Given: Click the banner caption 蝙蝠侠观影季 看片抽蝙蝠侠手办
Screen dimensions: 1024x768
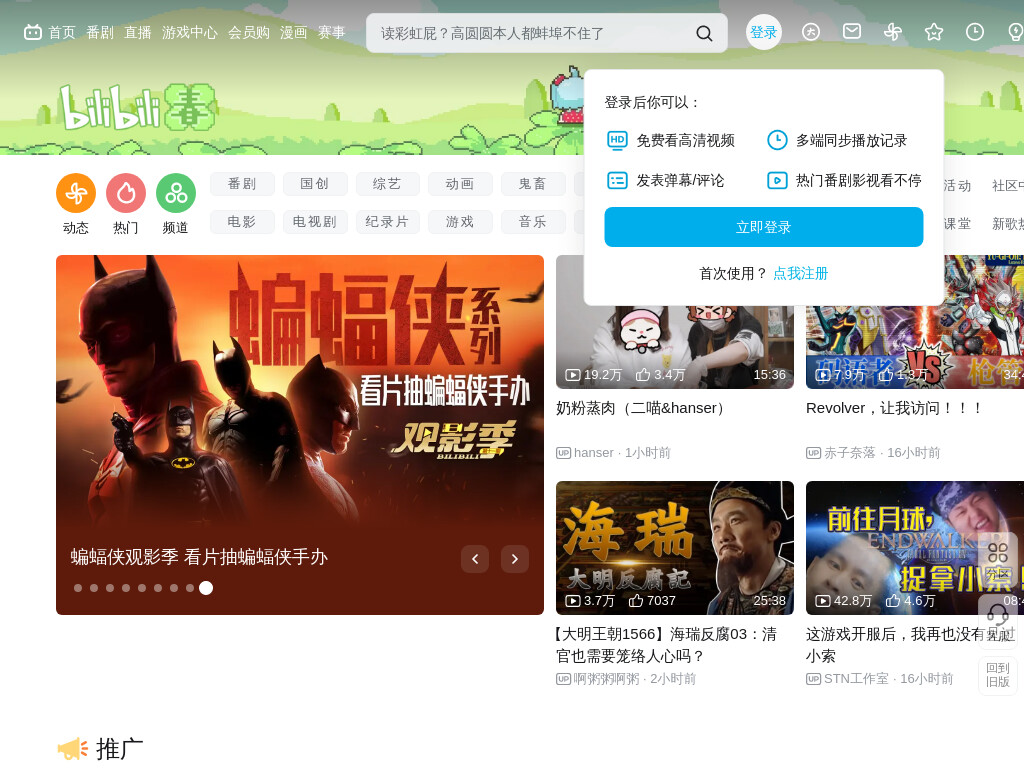Looking at the screenshot, I should tap(199, 557).
